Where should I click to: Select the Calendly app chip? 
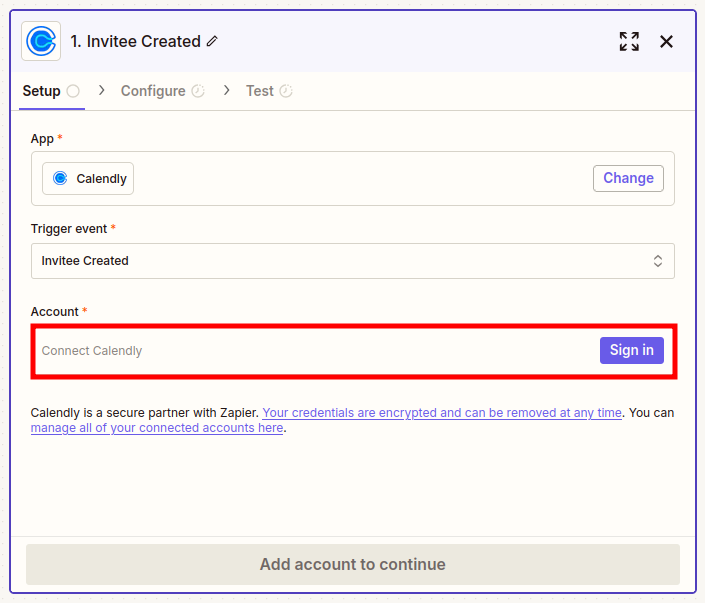(x=88, y=179)
